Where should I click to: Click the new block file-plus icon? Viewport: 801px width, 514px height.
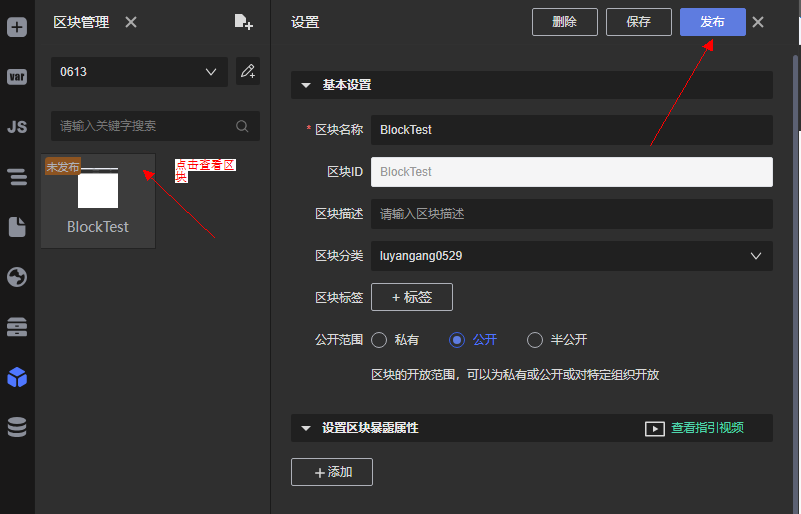pyautogui.click(x=243, y=22)
